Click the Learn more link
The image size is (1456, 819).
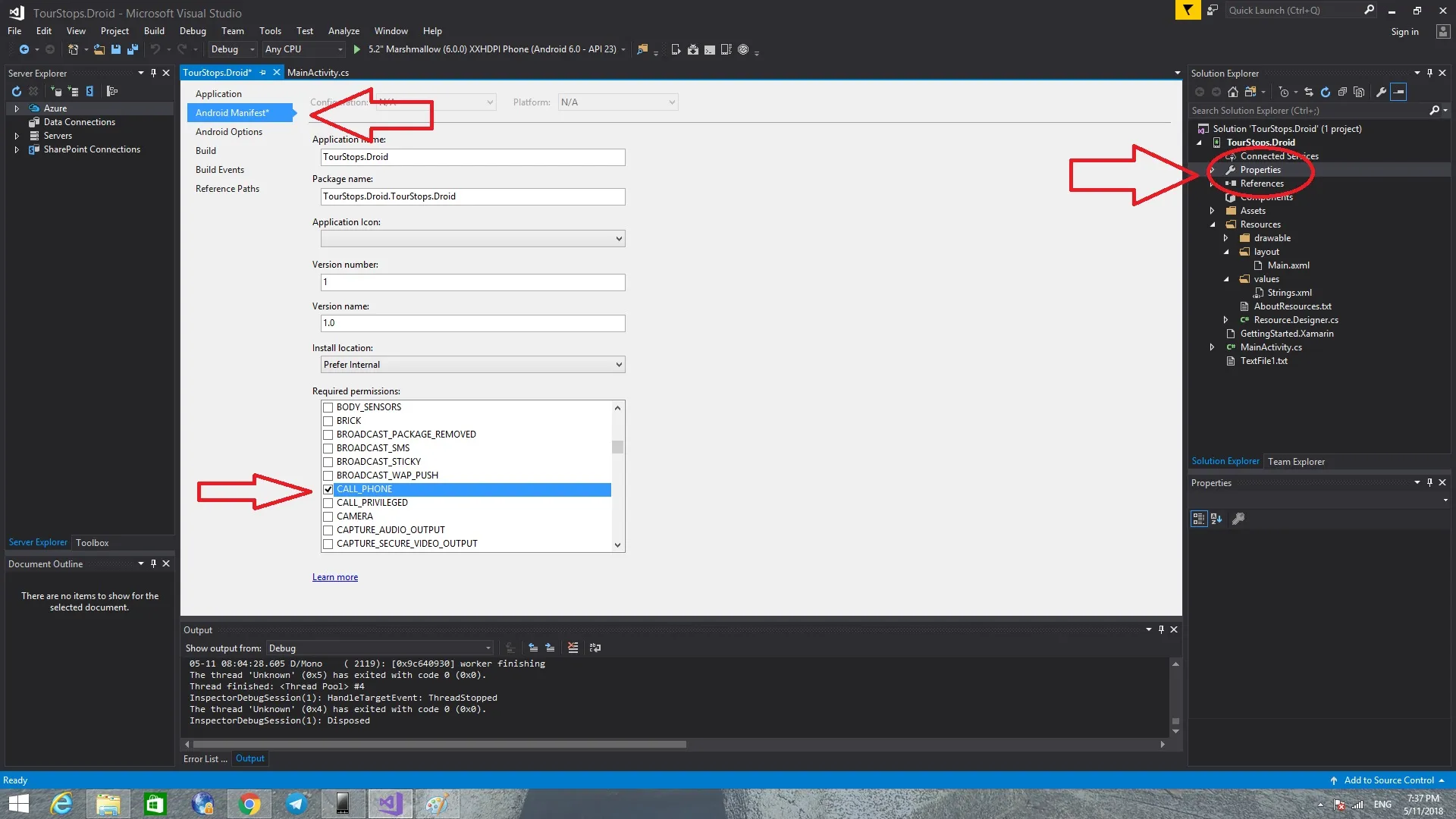click(334, 577)
